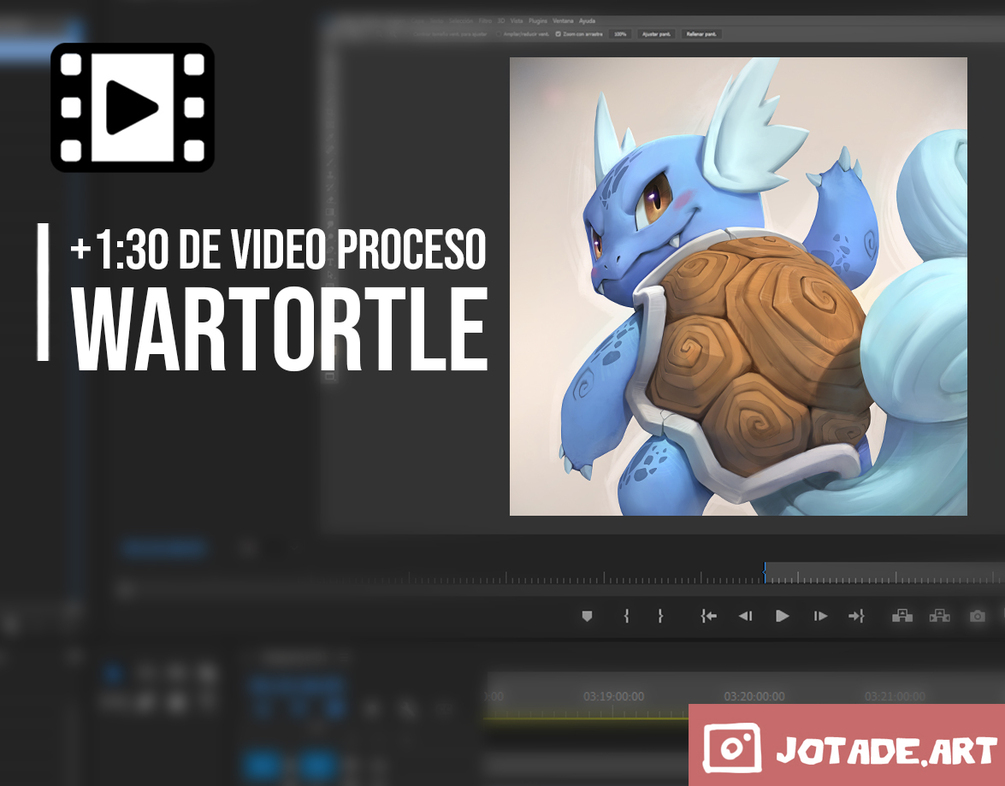Click timecode 03:21:00:00 on timeline ruler
The image size is (1005, 786).
coord(895,696)
